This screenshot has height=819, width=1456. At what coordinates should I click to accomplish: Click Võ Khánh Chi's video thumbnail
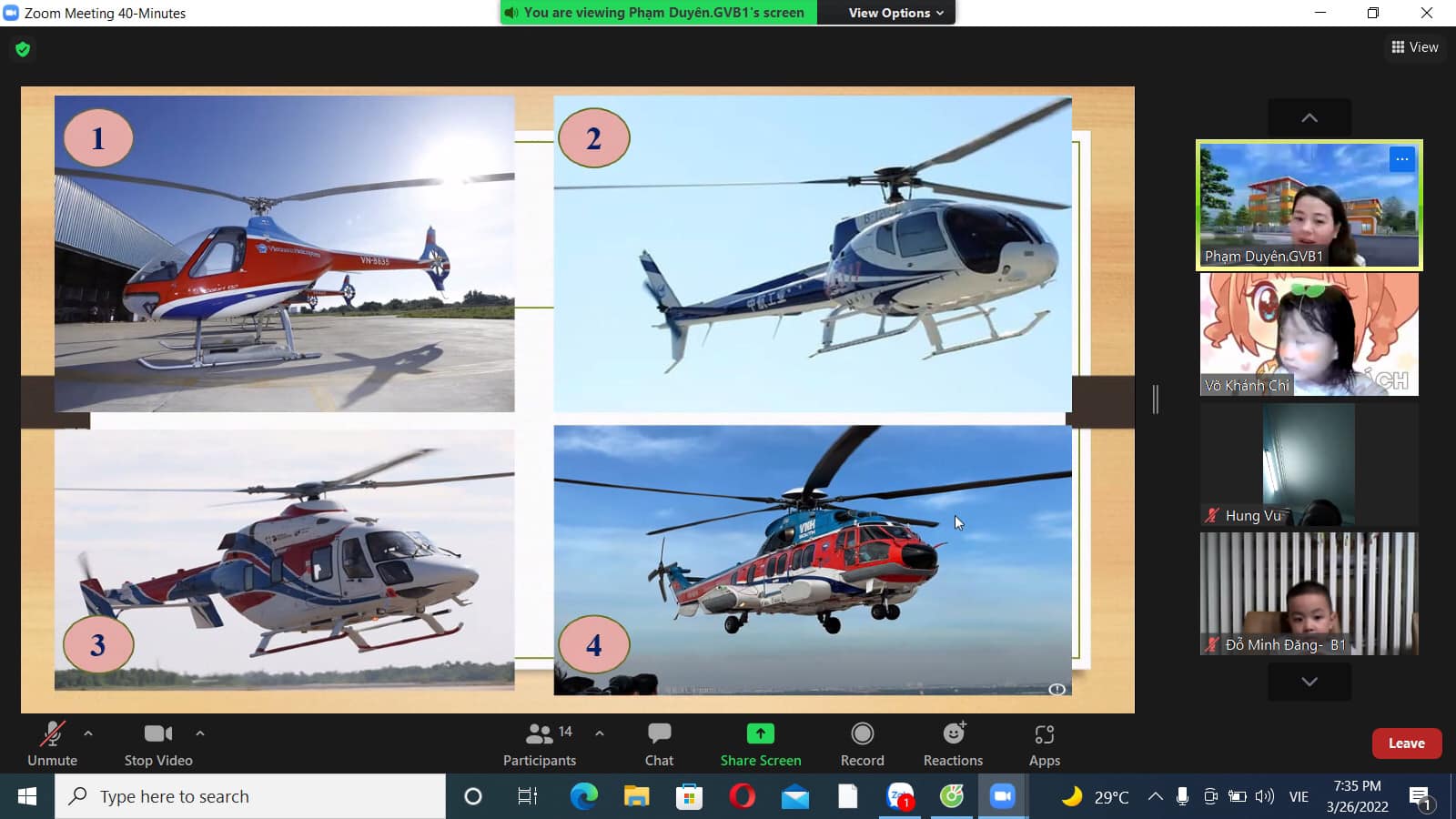coord(1309,334)
